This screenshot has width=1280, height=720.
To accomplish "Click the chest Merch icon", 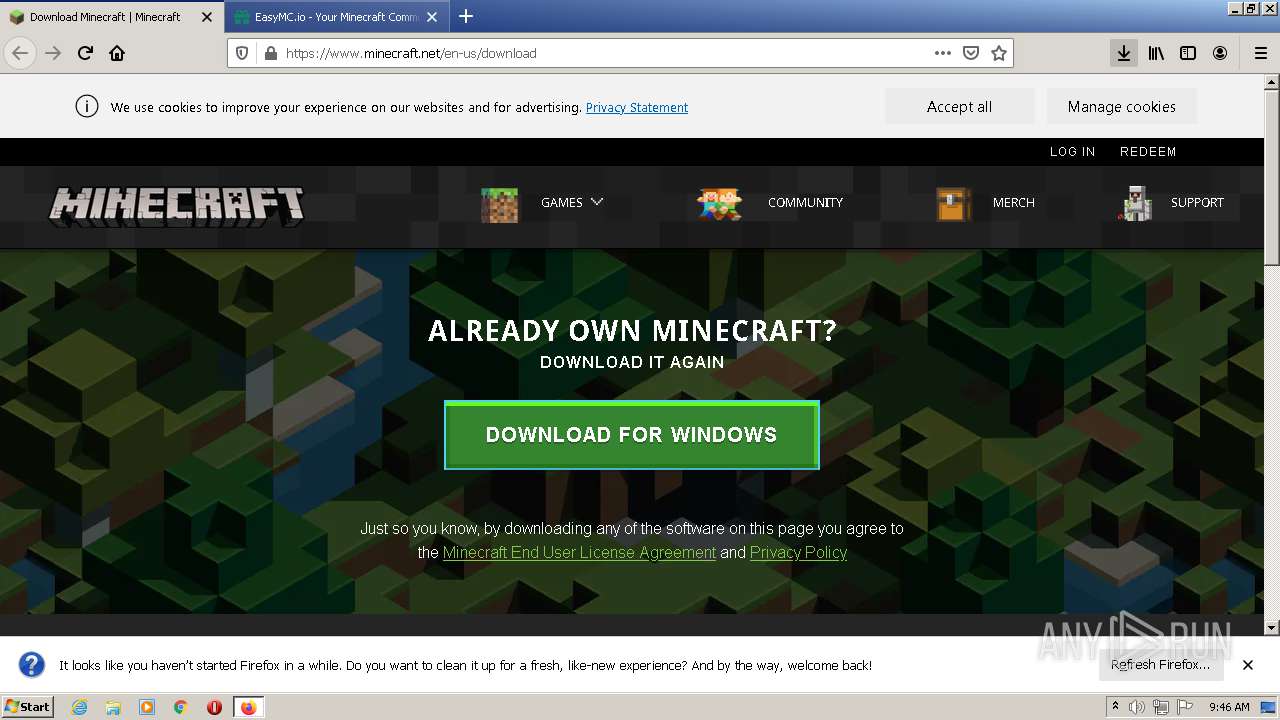I will (x=953, y=204).
